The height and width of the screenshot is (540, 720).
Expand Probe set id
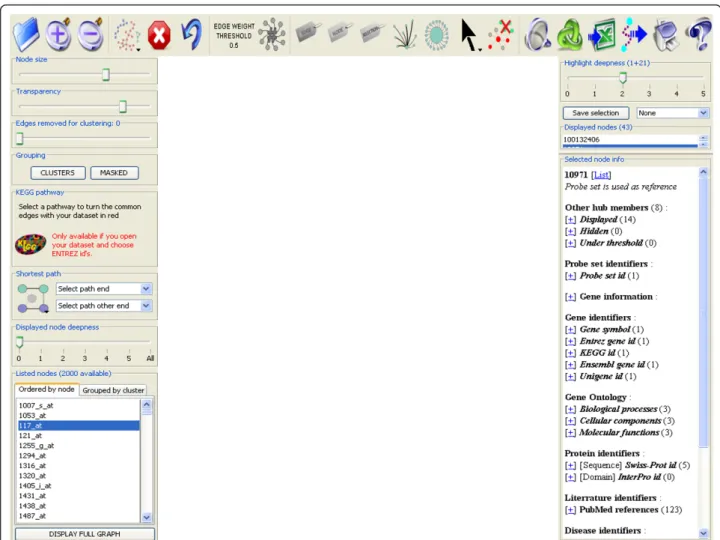[570, 276]
